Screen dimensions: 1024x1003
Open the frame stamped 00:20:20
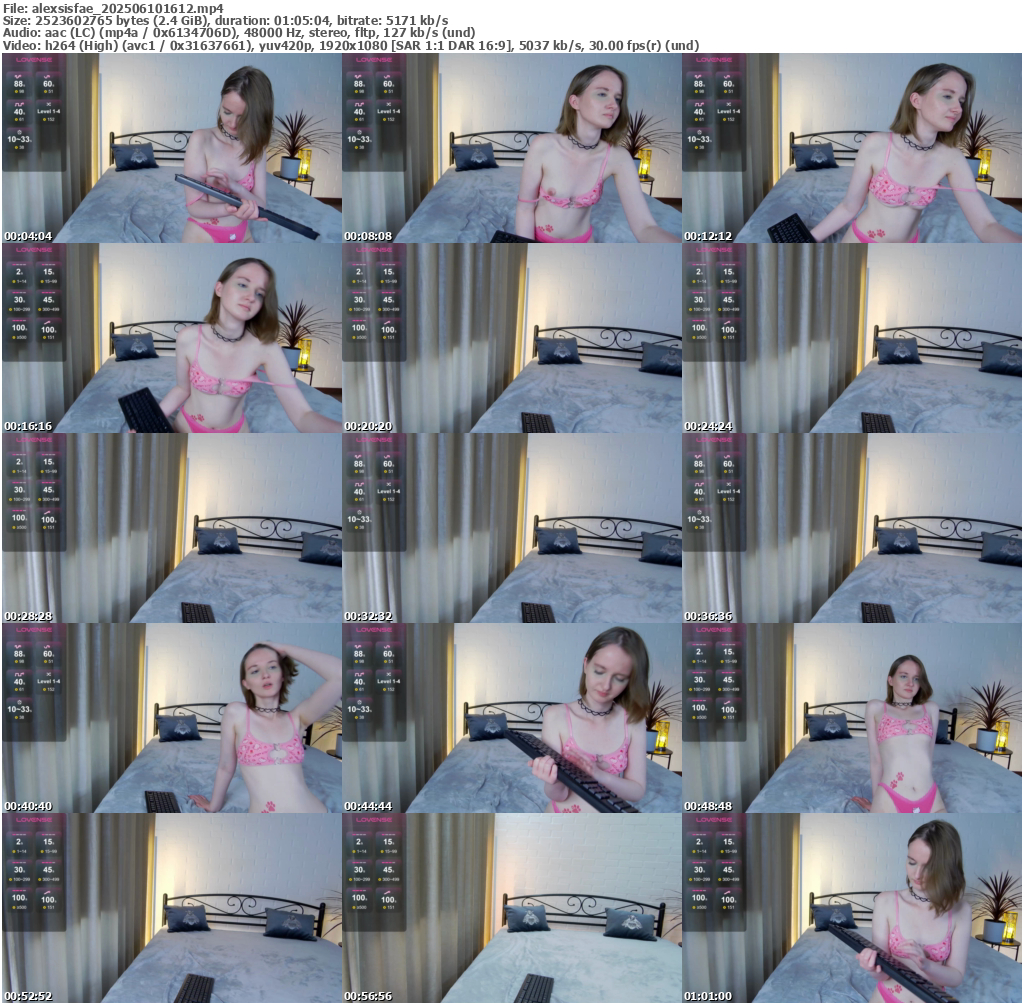point(512,338)
